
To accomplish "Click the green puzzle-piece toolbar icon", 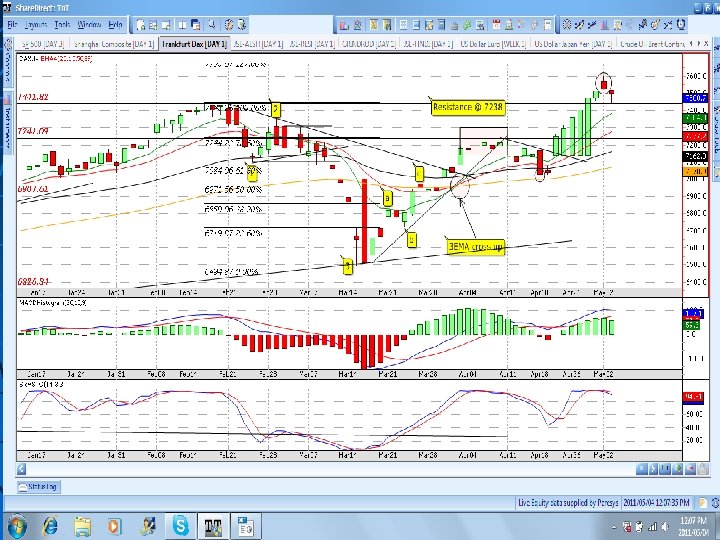I will pos(467,25).
